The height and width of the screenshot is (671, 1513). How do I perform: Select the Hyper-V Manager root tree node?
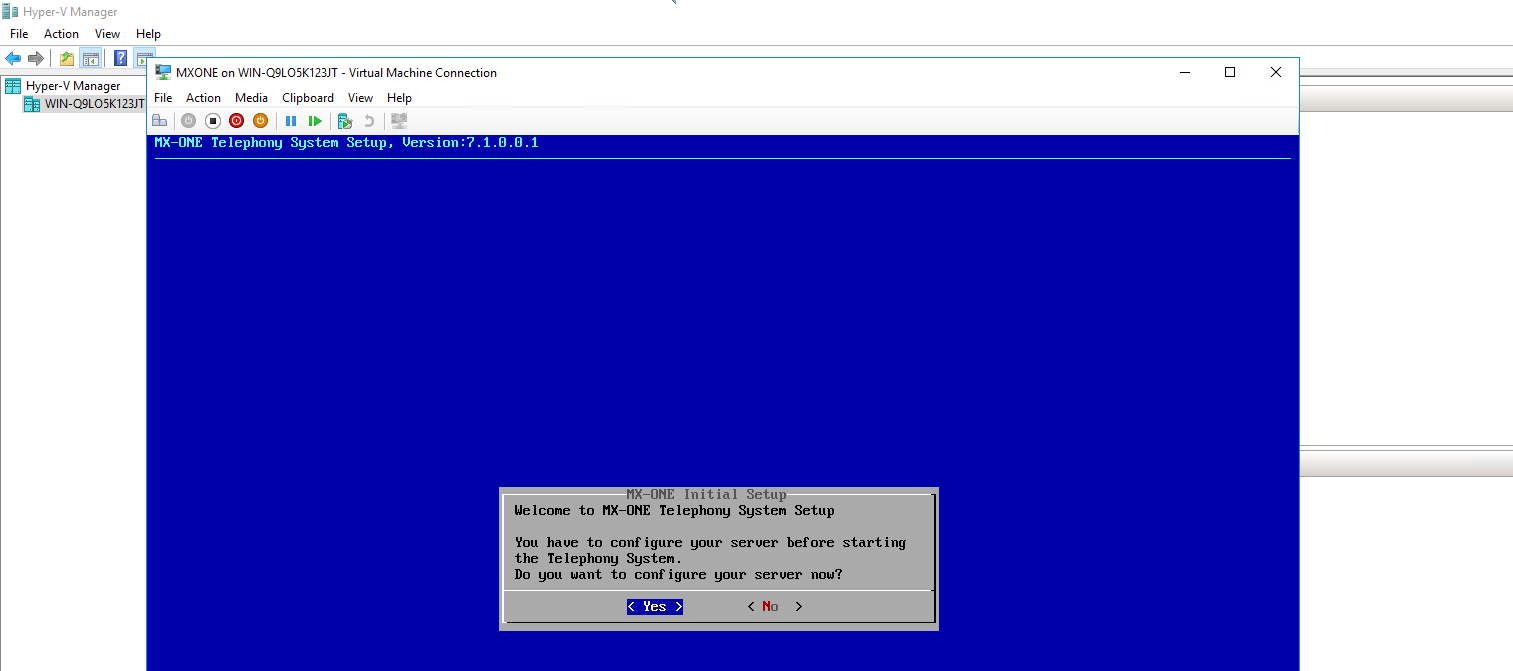coord(72,86)
